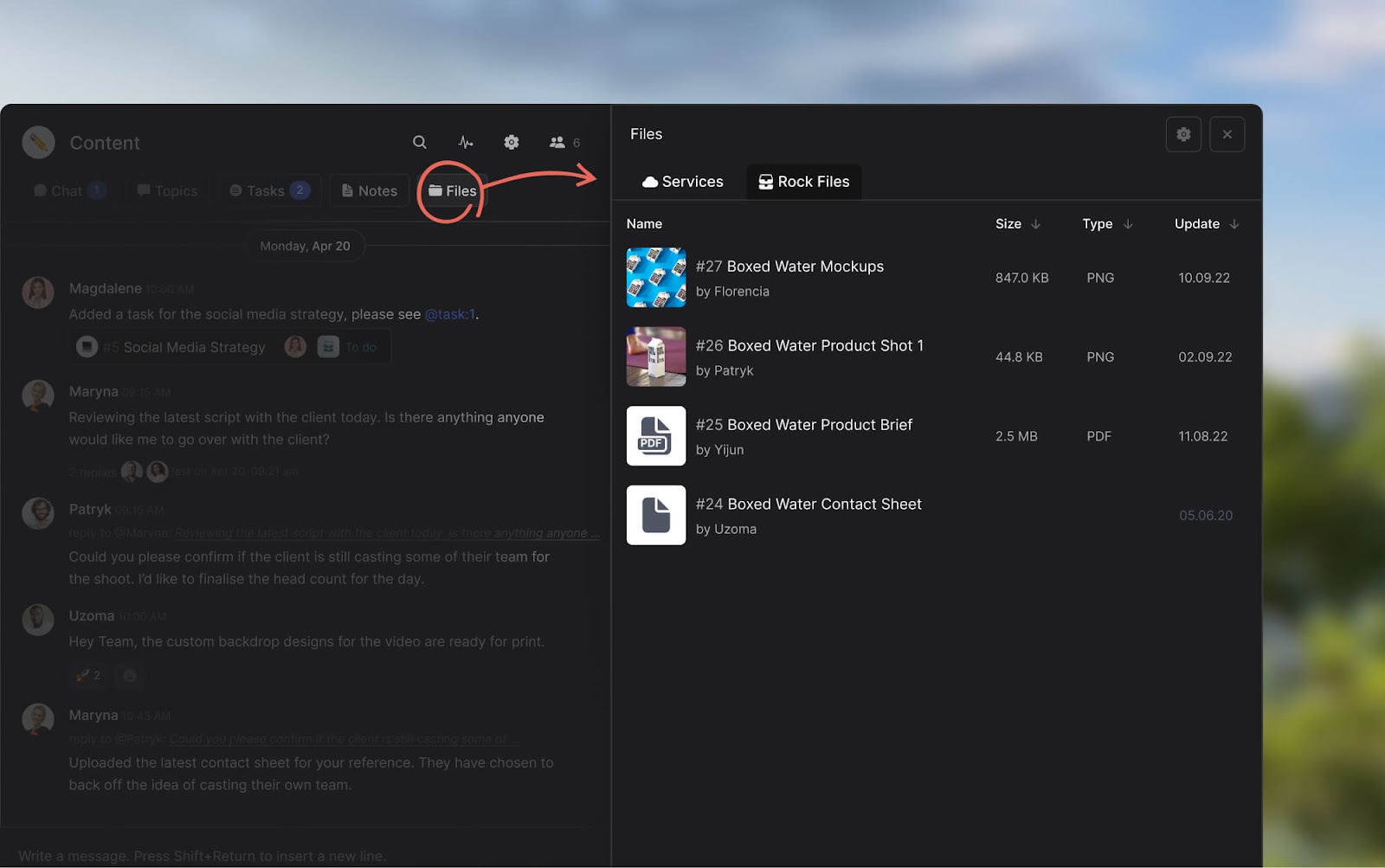
Task: Select the Rock Files tab
Action: tap(804, 182)
